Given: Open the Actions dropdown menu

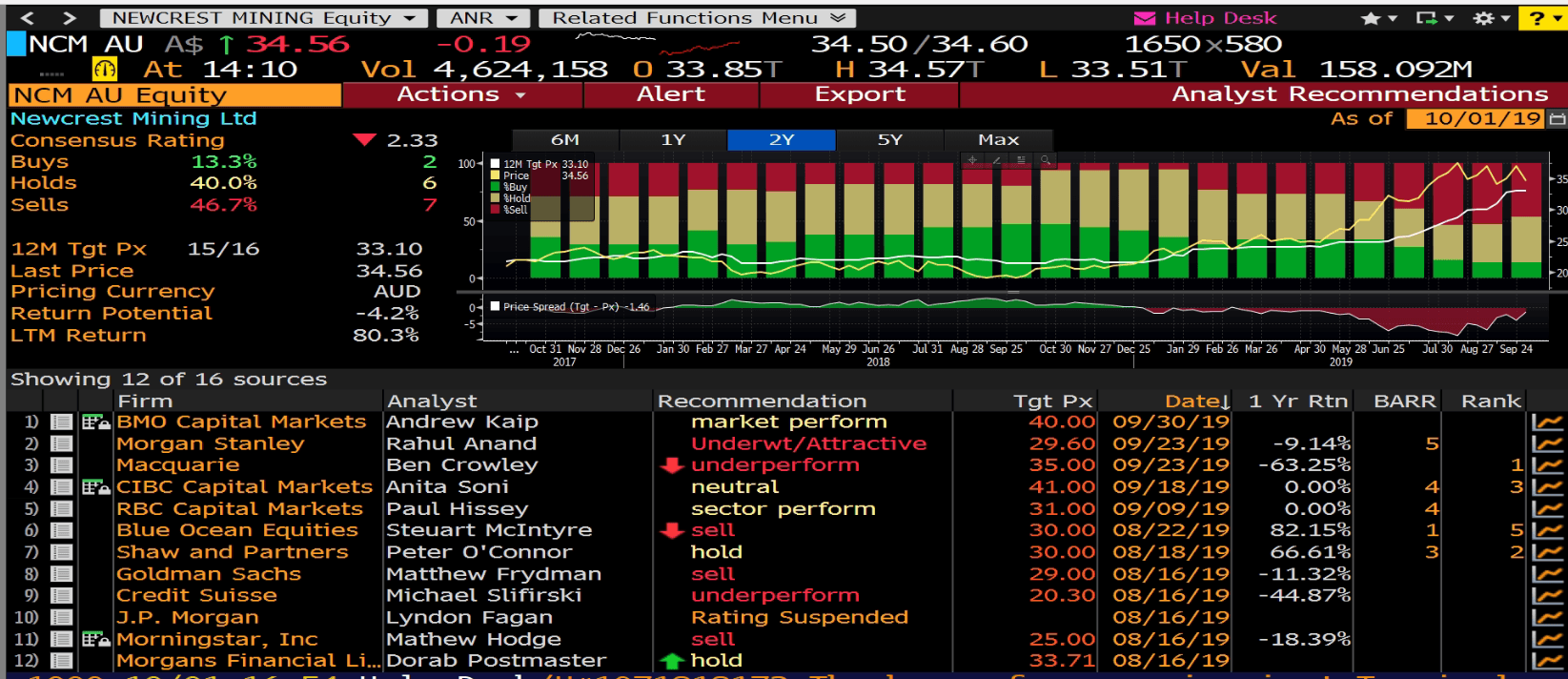Looking at the screenshot, I should [462, 94].
